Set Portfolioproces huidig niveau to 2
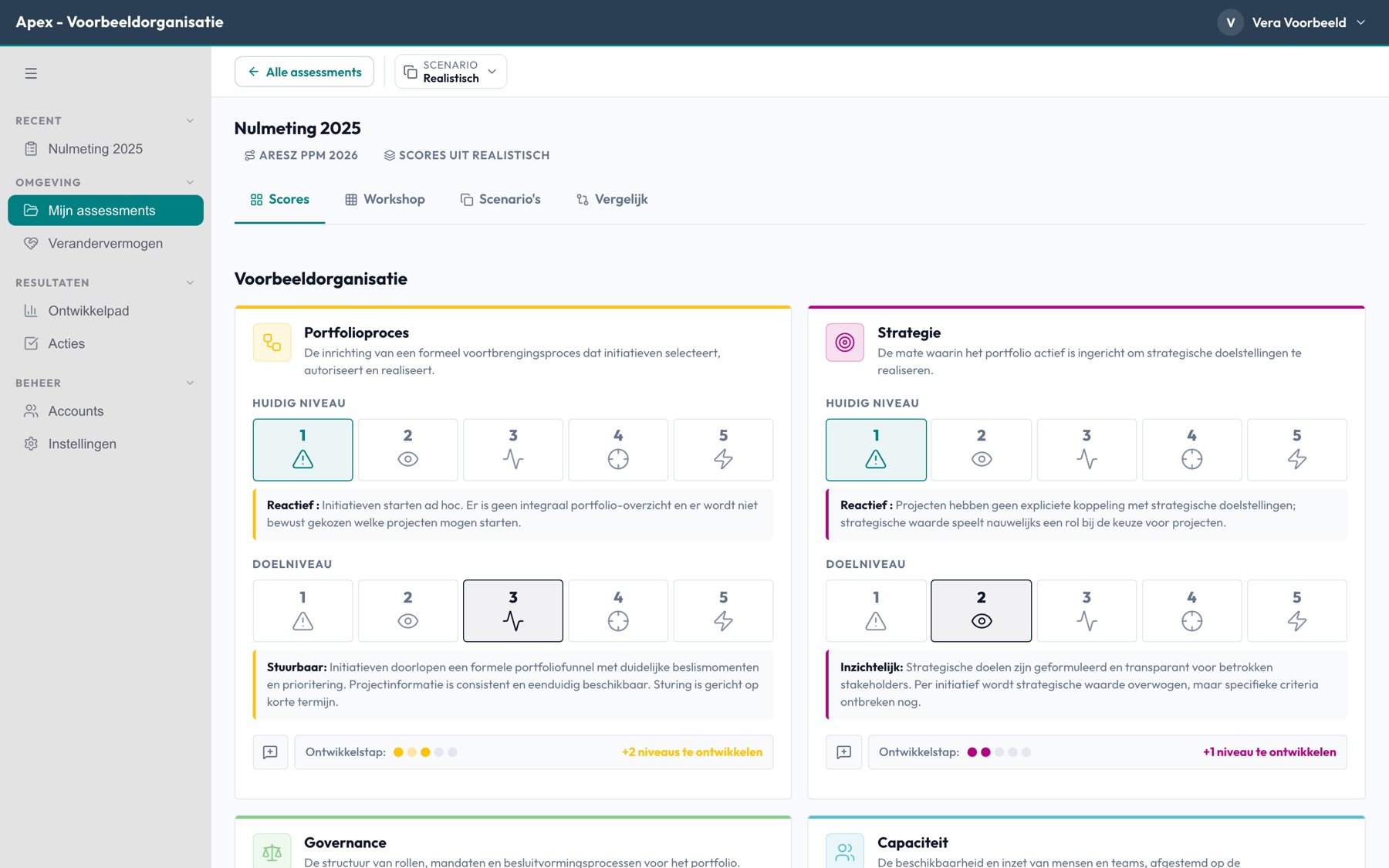1389x868 pixels. pos(407,450)
